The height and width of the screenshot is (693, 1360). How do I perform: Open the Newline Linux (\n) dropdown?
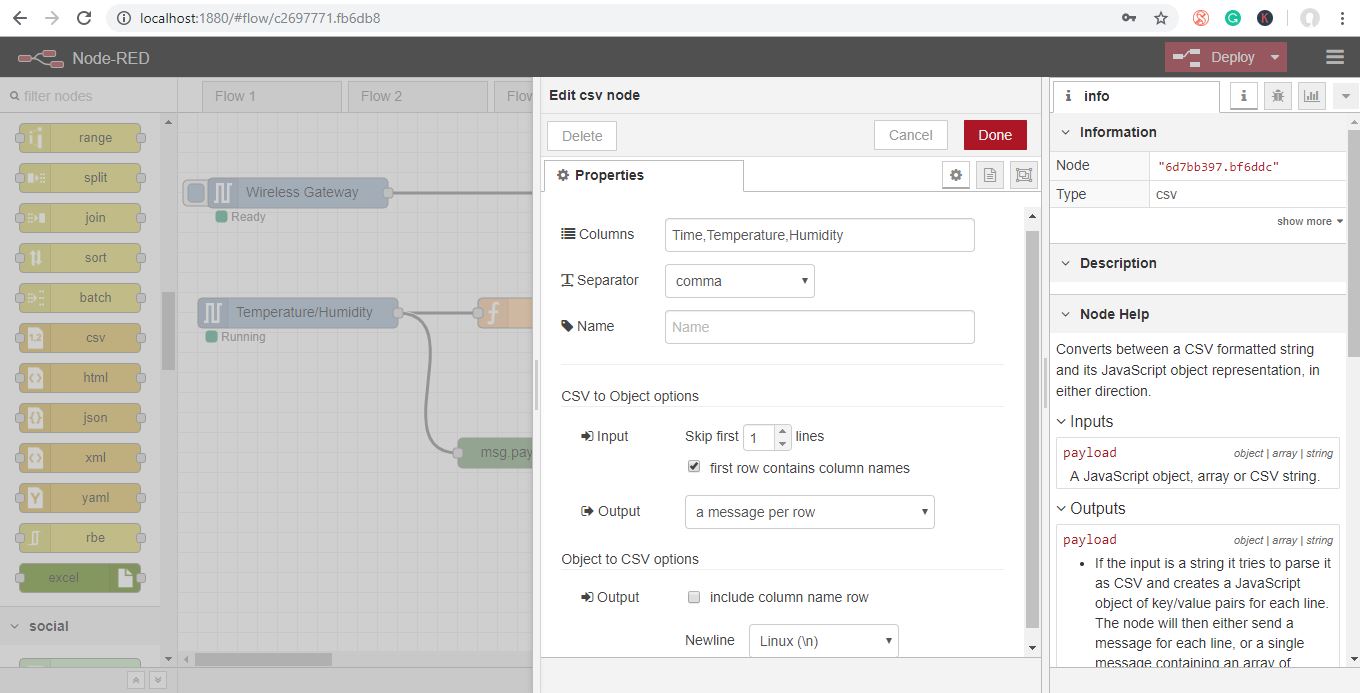tap(823, 641)
